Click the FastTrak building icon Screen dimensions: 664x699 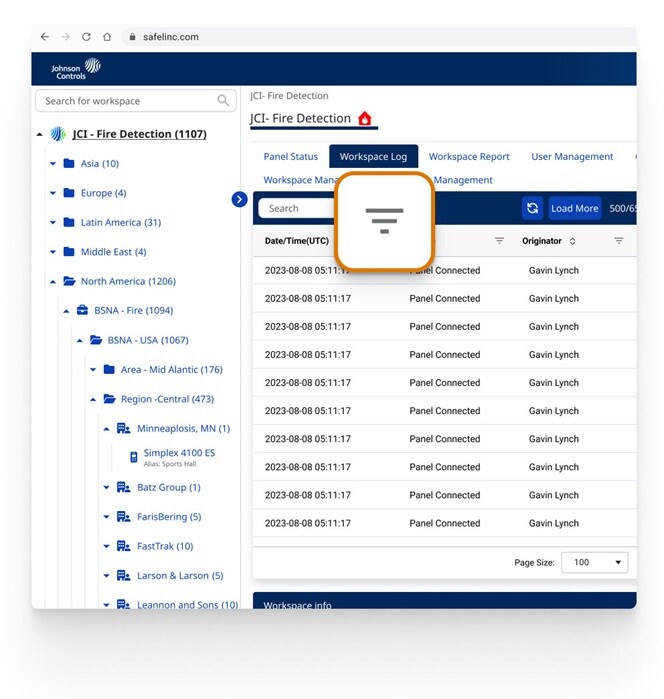click(x=124, y=546)
